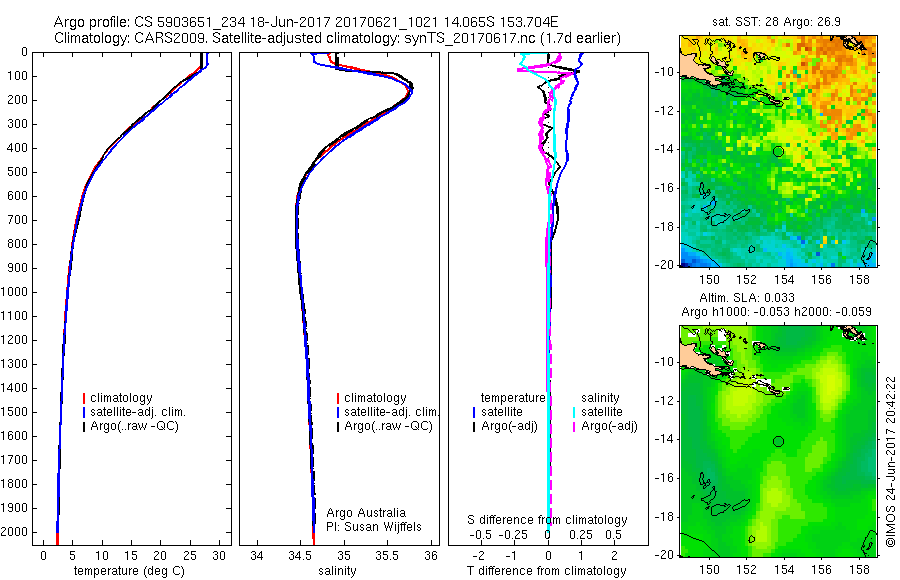Click magenta salinity Argo(-adj) legend marker

(574, 427)
